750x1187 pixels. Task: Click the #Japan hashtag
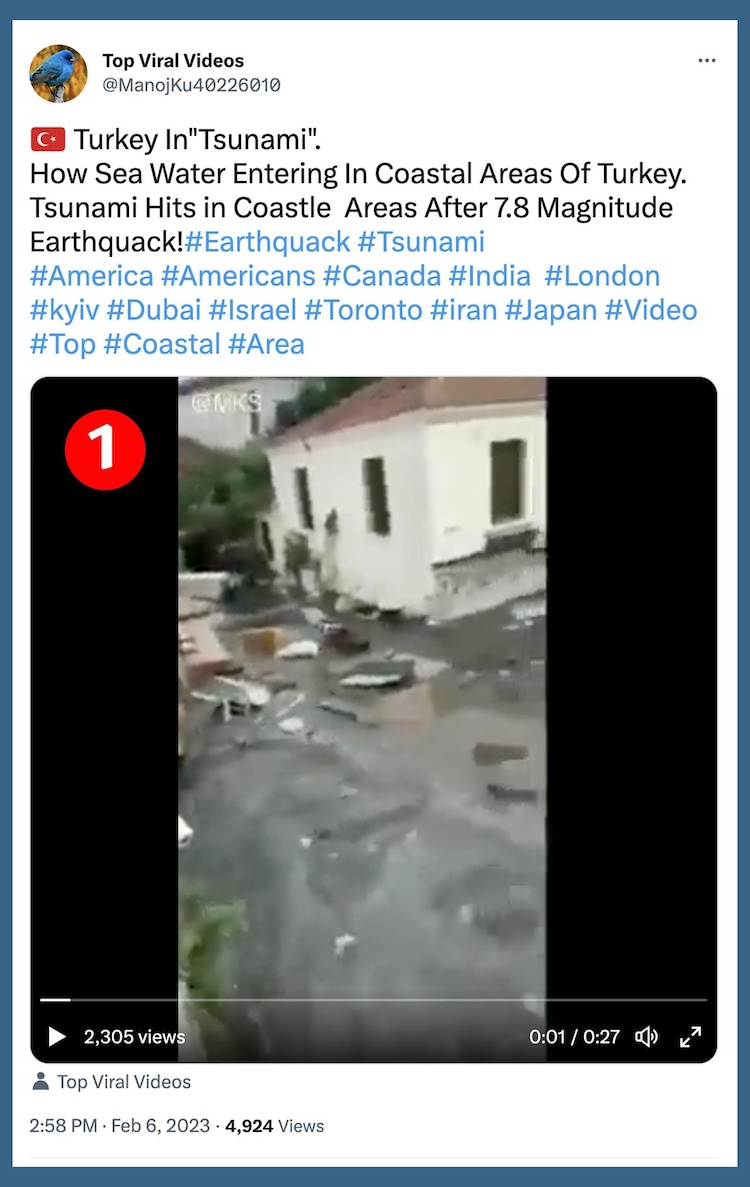[x=550, y=310]
